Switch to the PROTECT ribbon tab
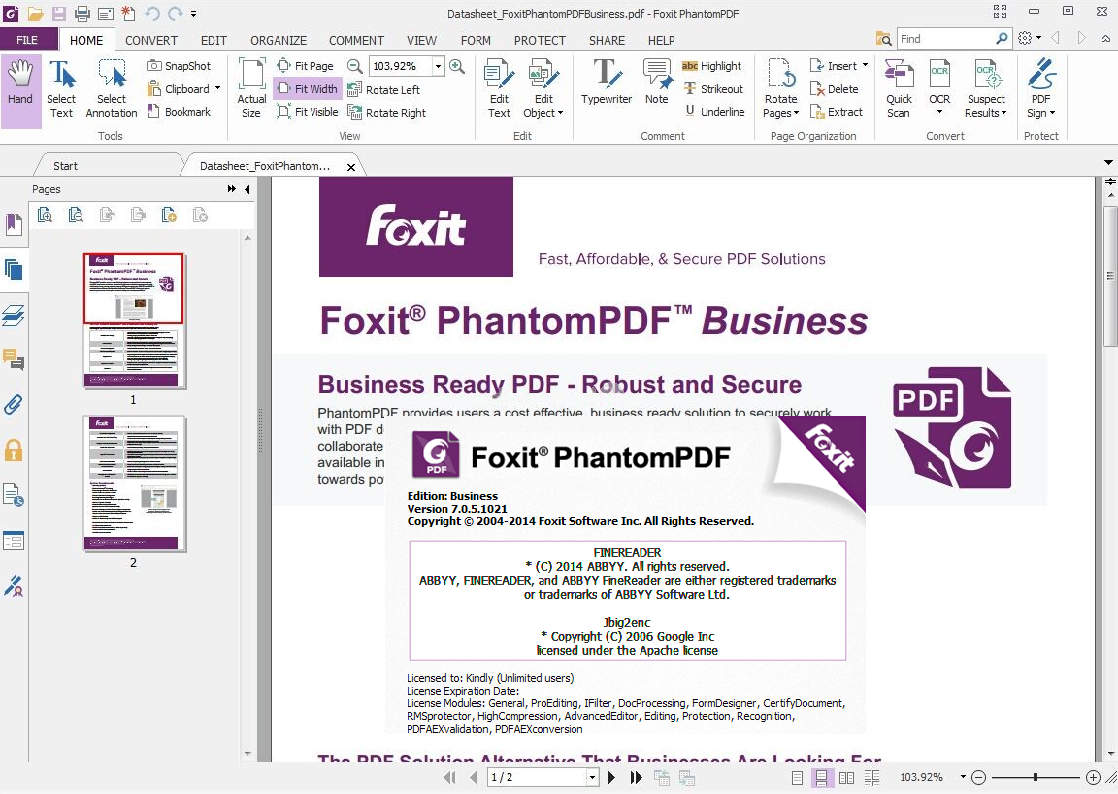Image resolution: width=1118 pixels, height=794 pixels. coord(540,41)
